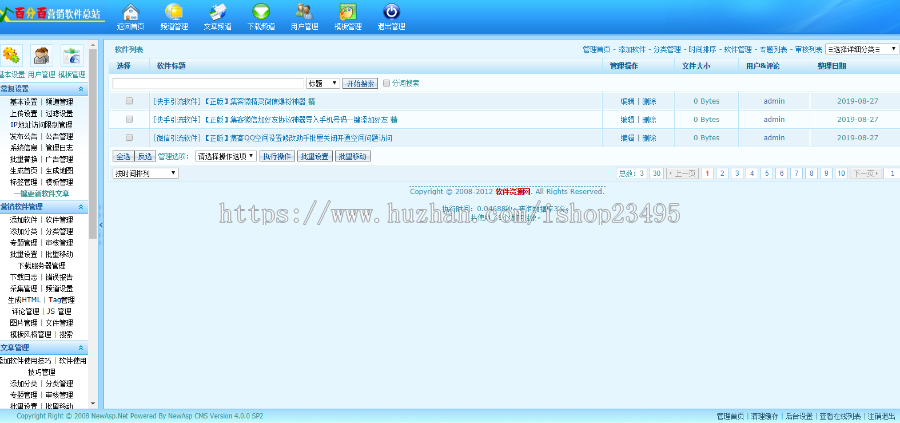Click the 反选 button
900x423 pixels.
(145, 156)
